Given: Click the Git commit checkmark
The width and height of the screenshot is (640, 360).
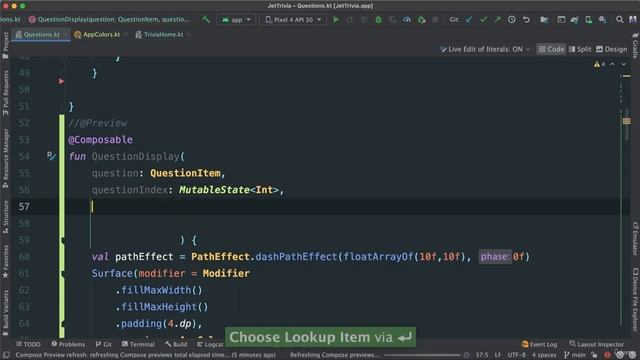Looking at the screenshot, I should pos(483,20).
